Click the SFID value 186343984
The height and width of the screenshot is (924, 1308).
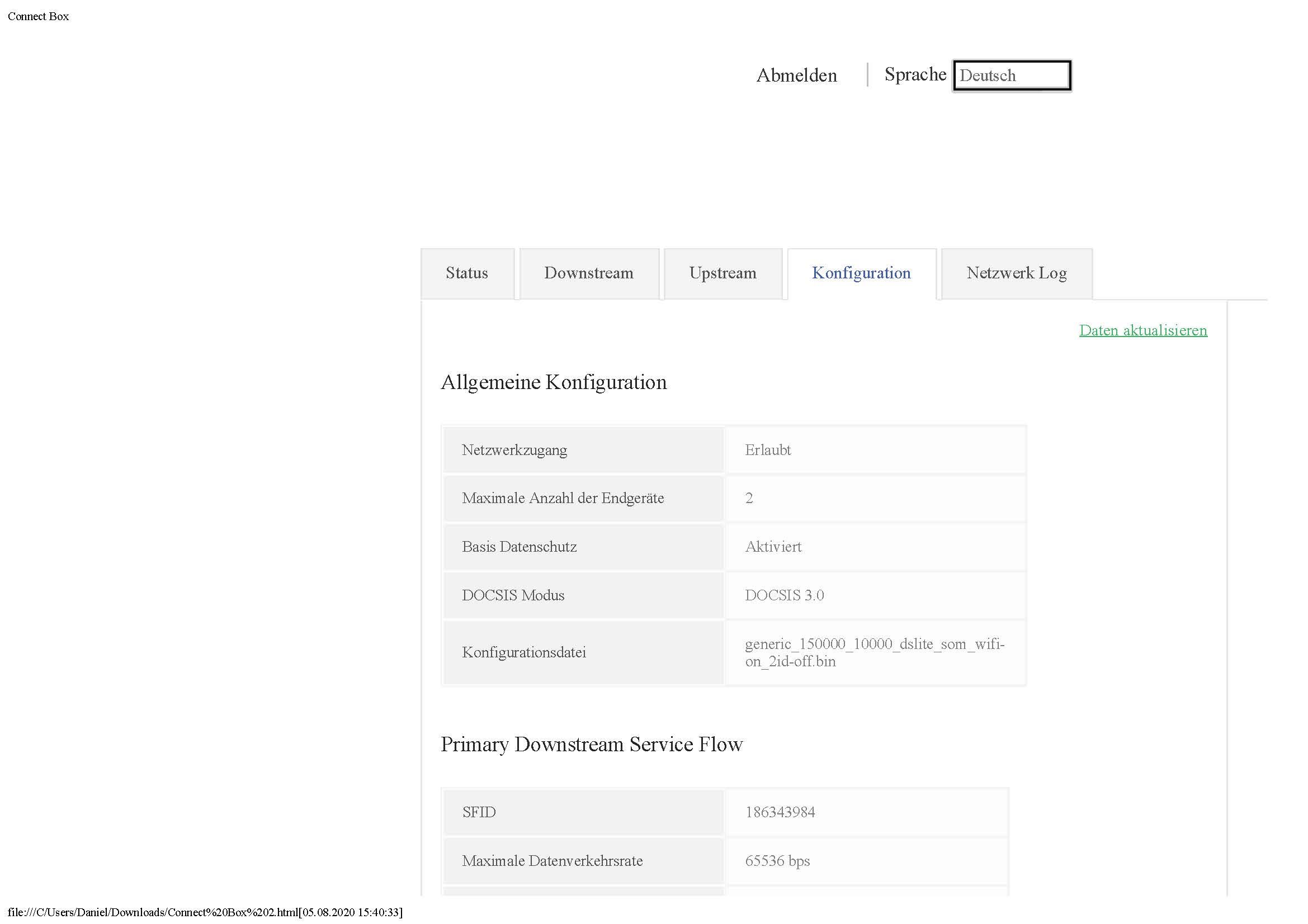point(780,812)
